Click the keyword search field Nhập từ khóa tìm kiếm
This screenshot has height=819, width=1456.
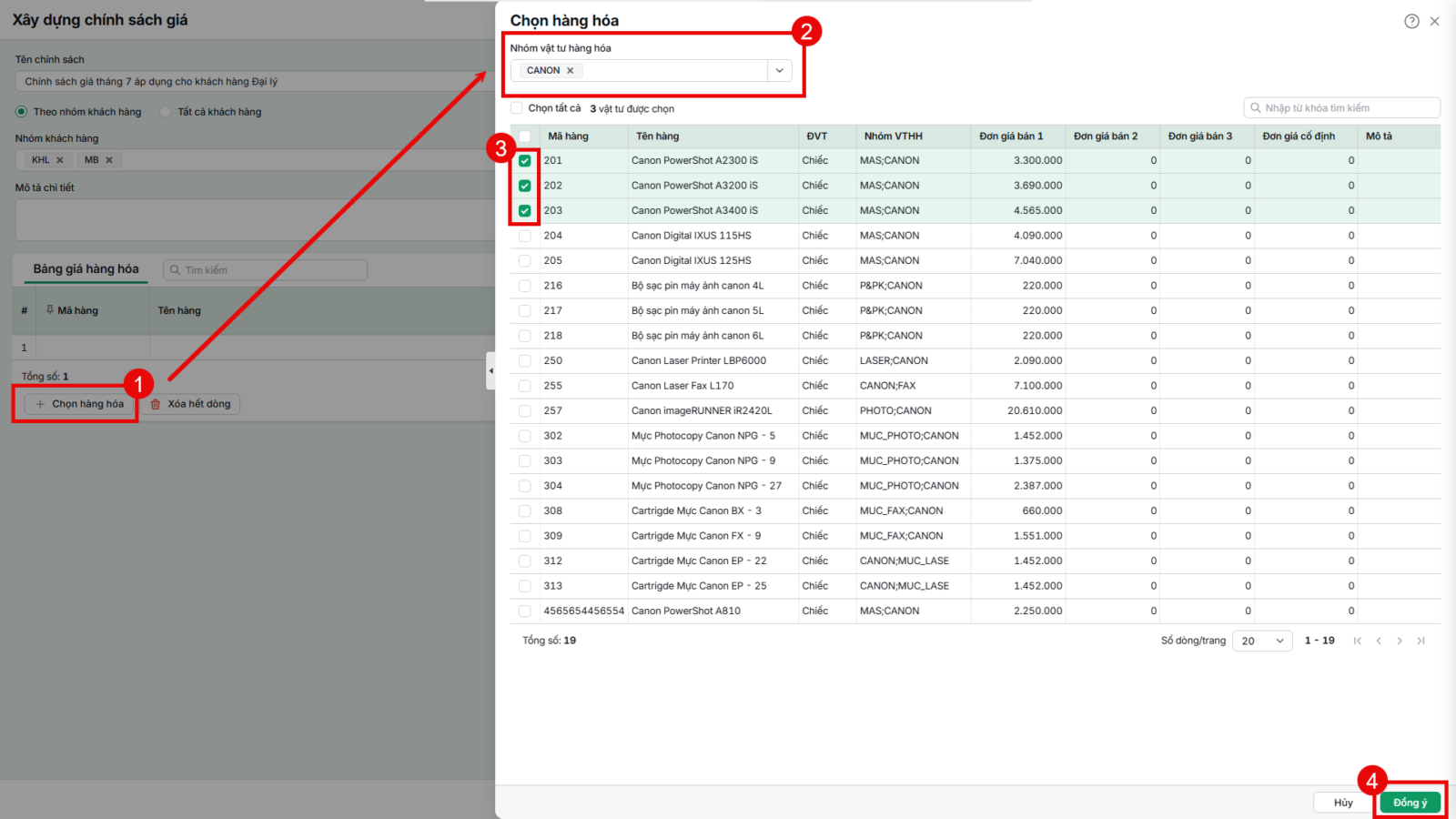coord(1341,107)
